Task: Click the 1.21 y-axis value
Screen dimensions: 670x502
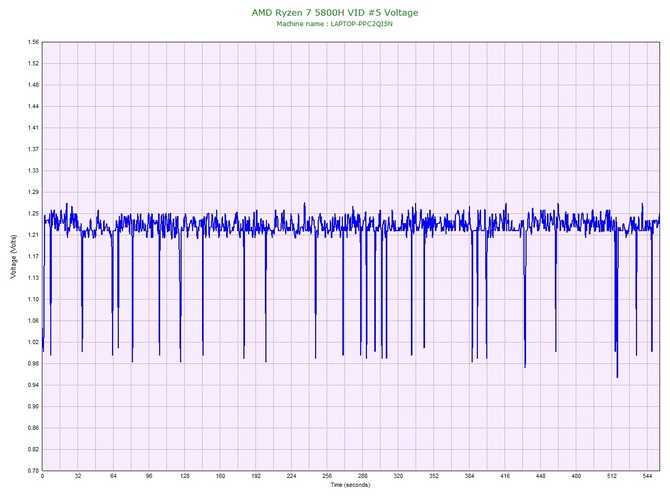Action: [x=33, y=235]
